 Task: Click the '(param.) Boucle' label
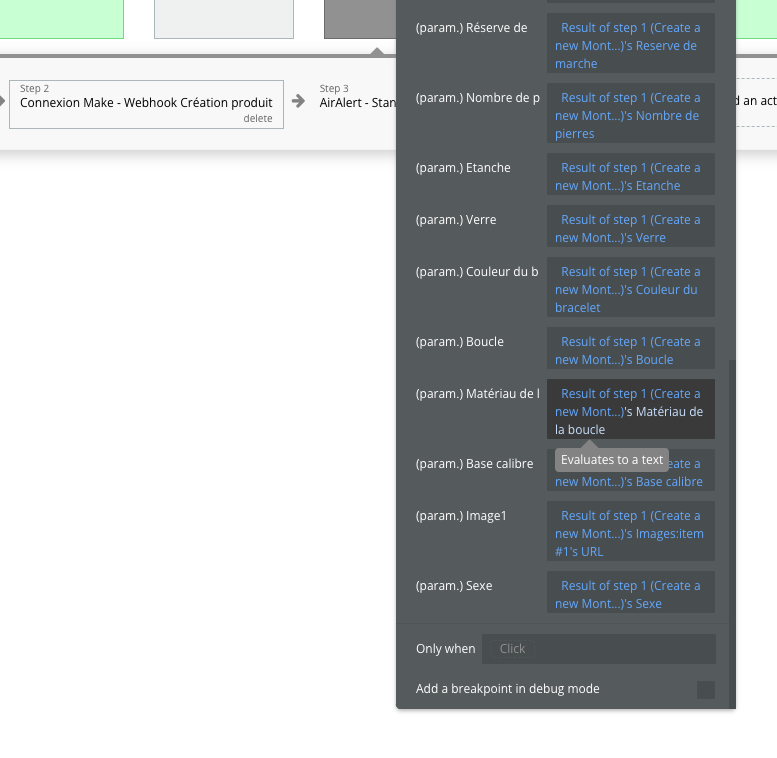[459, 341]
